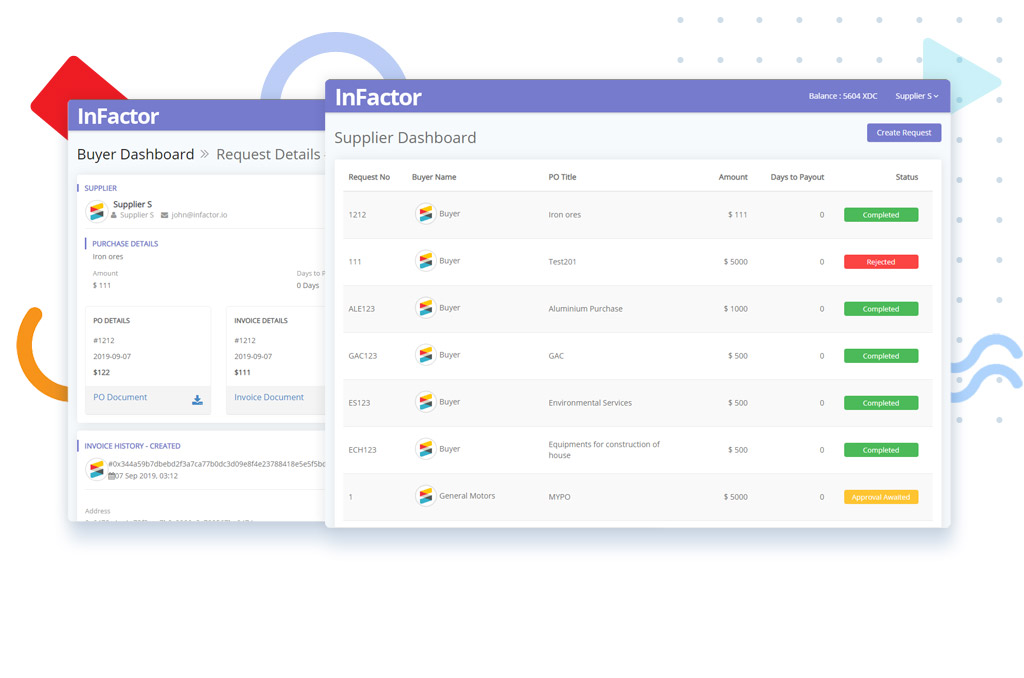
Task: Open the Invoice Document link
Action: pos(269,397)
